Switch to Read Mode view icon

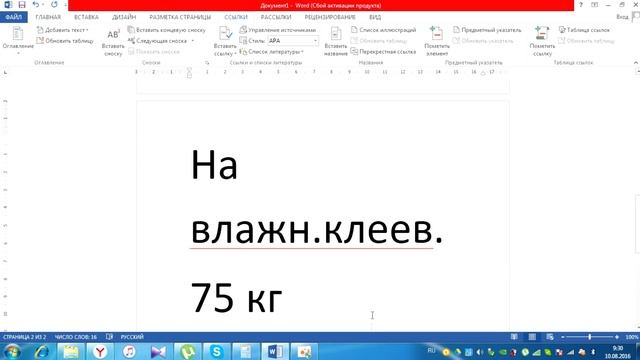click(514, 337)
